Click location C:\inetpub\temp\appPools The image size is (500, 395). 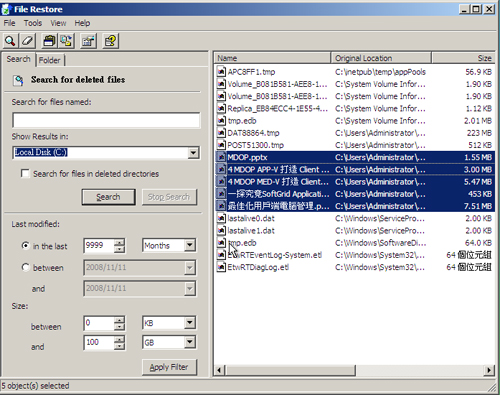pos(380,72)
